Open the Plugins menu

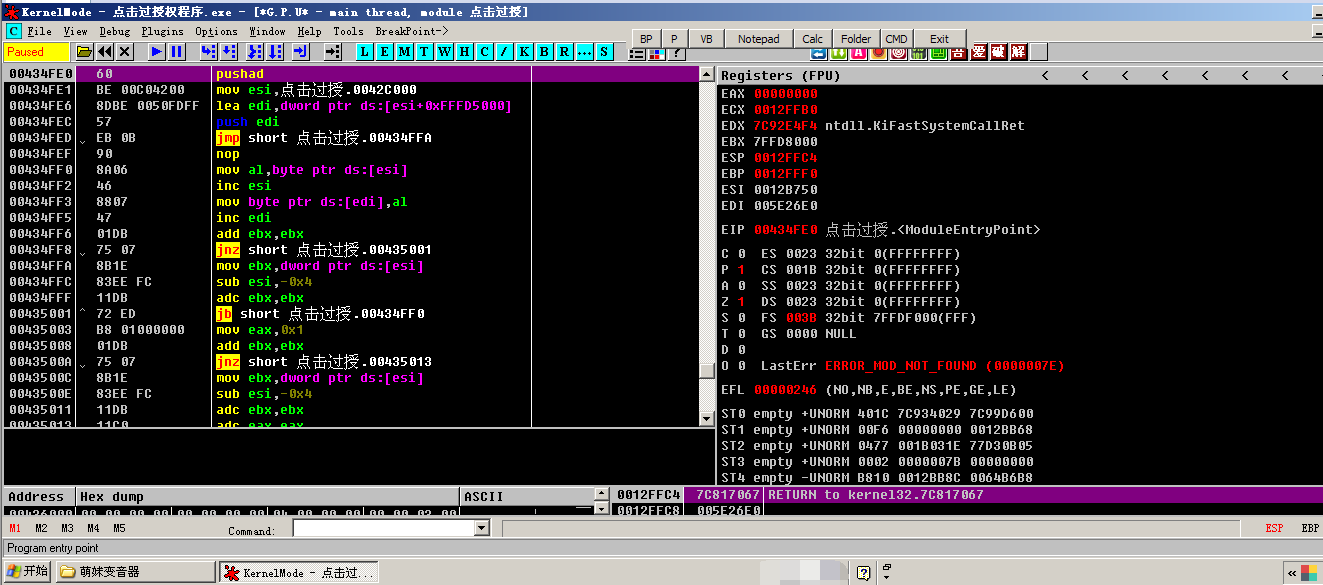[162, 31]
